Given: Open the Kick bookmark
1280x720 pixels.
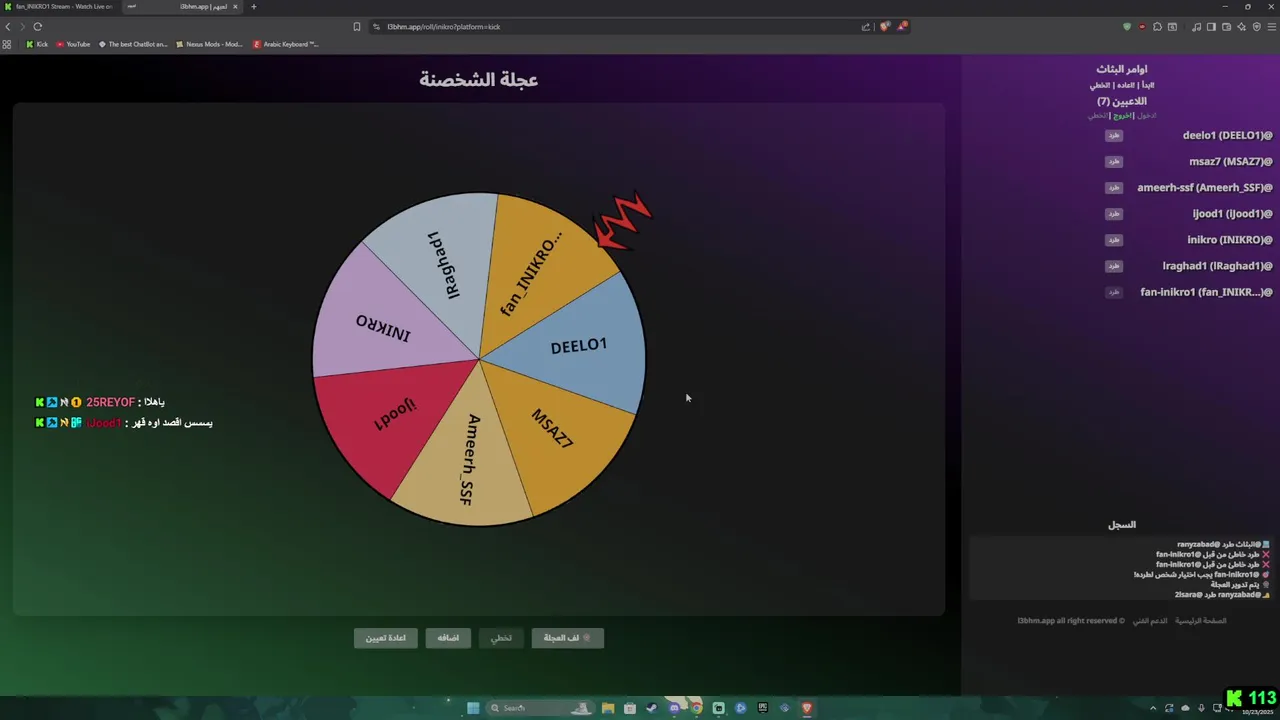Looking at the screenshot, I should point(37,44).
